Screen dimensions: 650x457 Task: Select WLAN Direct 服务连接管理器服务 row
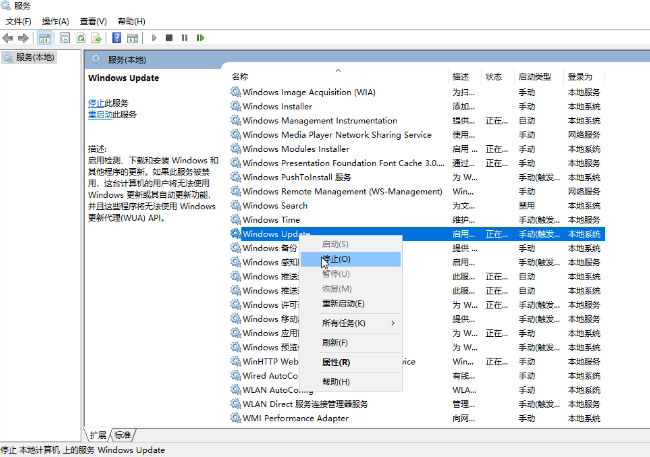point(417,404)
